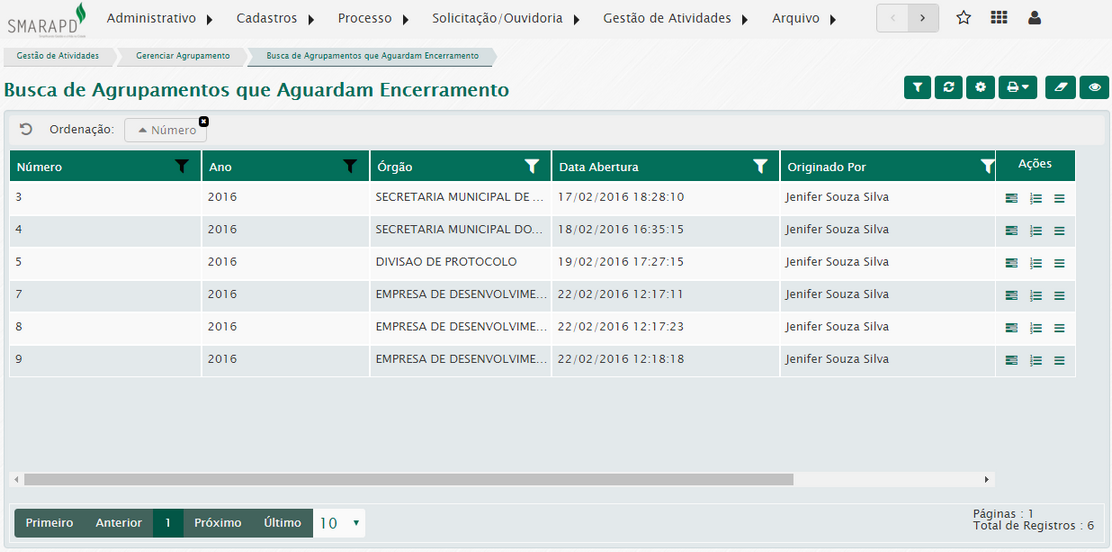Screen dimensions: 1112x552
Task: Add page to favorites with star icon
Action: click(963, 18)
